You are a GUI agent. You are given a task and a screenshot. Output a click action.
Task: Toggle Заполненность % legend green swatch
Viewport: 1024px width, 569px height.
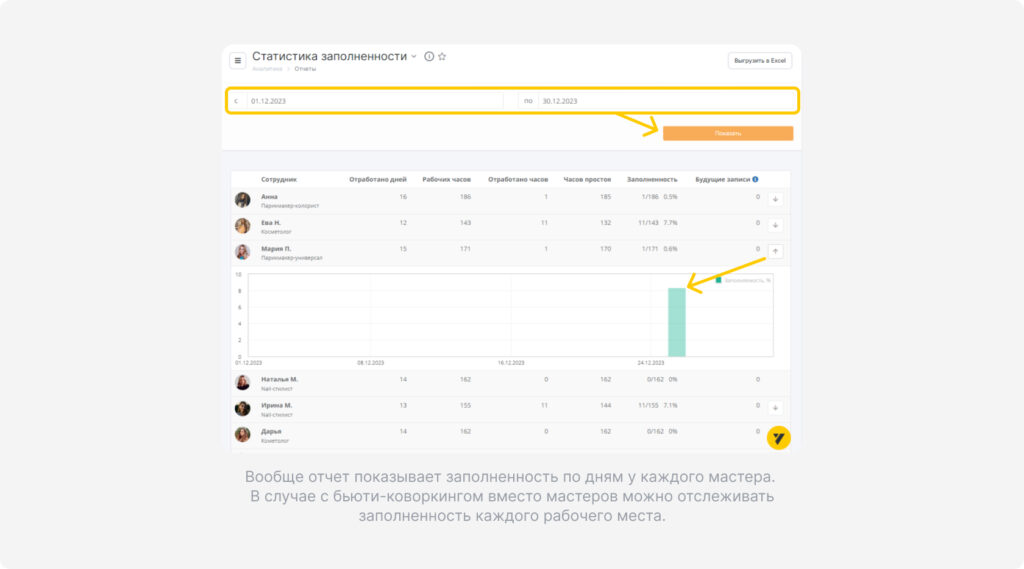point(718,280)
